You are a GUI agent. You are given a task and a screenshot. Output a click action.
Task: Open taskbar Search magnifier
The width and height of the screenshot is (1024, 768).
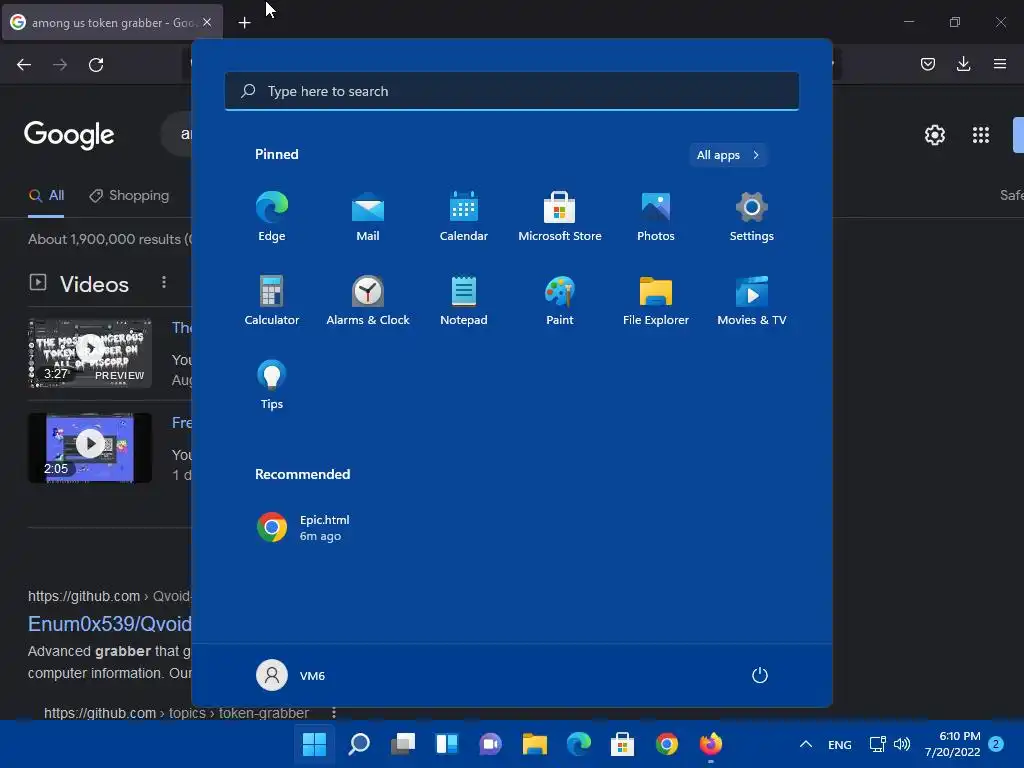(x=359, y=744)
